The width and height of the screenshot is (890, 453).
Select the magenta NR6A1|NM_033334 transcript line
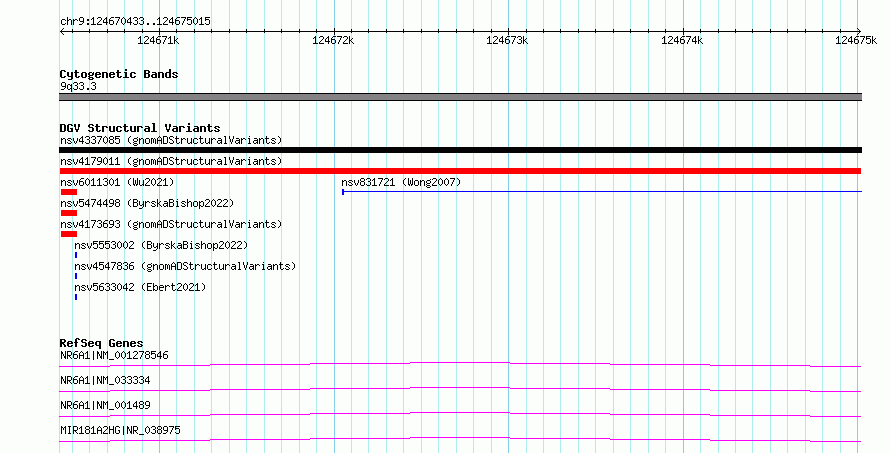pos(460,389)
